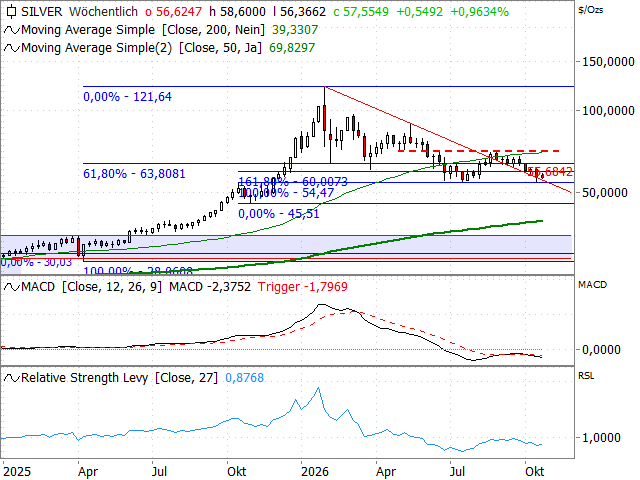Viewport: 640px width, 480px height.
Task: Click the 50 SMA value 69,8297
Action: (x=292, y=48)
